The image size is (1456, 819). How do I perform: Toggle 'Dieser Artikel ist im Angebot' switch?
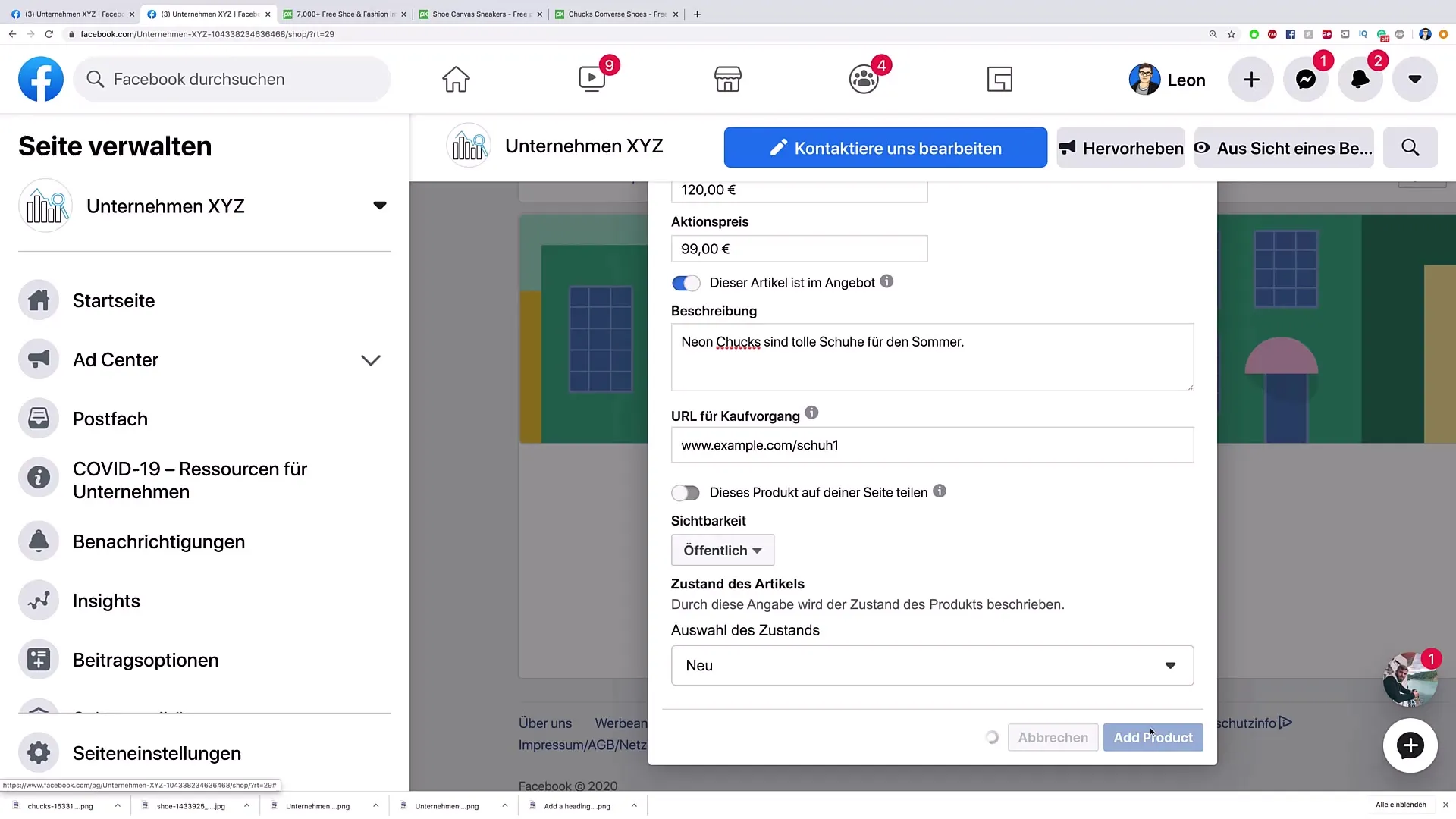(x=686, y=282)
